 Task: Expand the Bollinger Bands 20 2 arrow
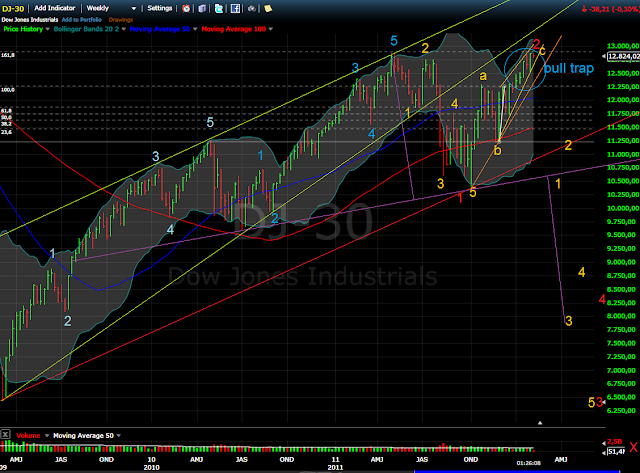click(x=124, y=29)
